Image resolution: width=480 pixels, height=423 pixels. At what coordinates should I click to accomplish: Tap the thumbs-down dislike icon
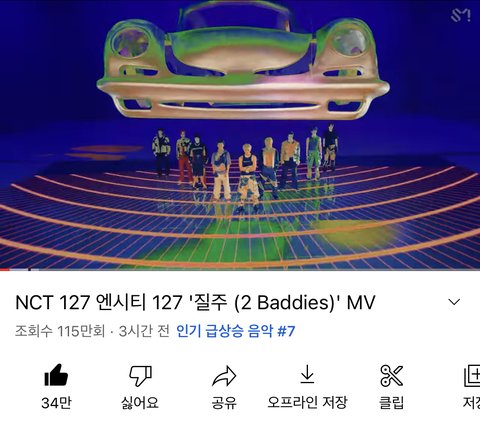click(x=140, y=376)
